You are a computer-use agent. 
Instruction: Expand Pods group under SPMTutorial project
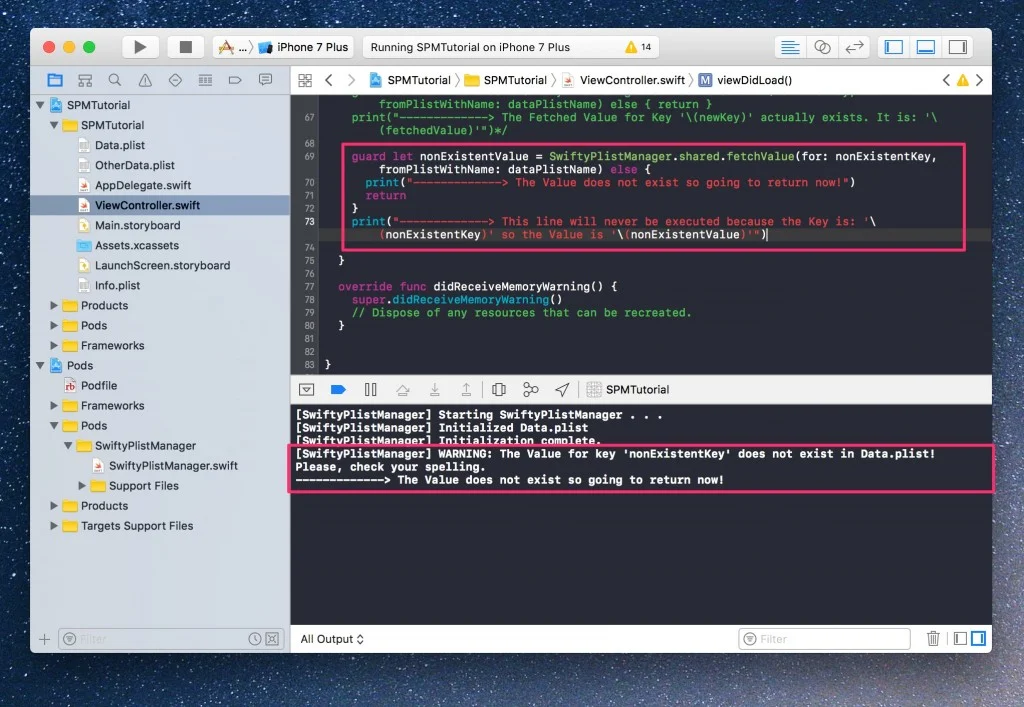pos(54,326)
